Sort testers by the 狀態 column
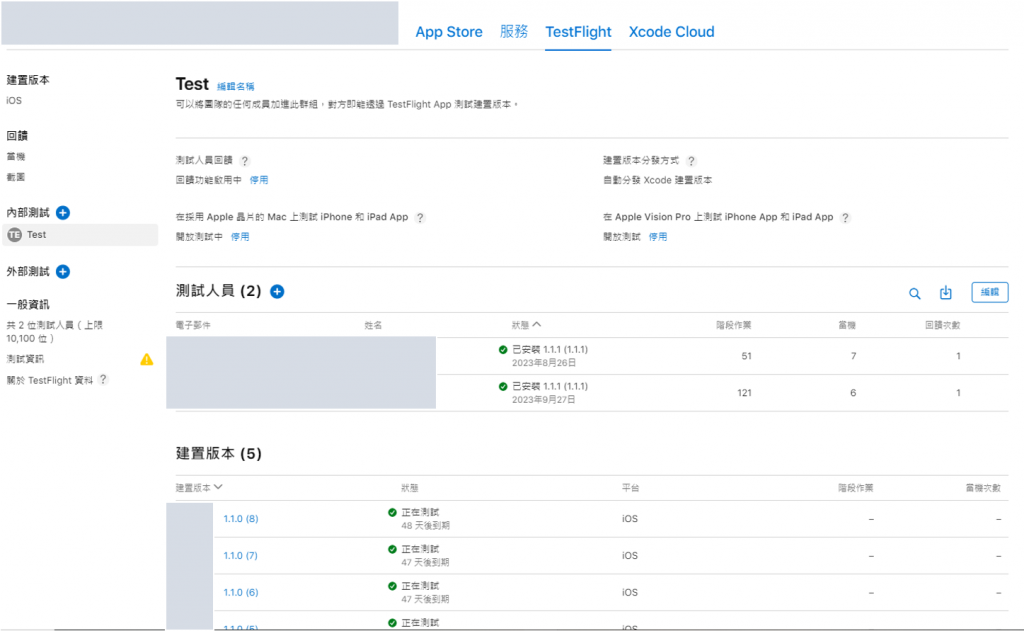Viewport: 1024px width, 631px height. click(526, 325)
